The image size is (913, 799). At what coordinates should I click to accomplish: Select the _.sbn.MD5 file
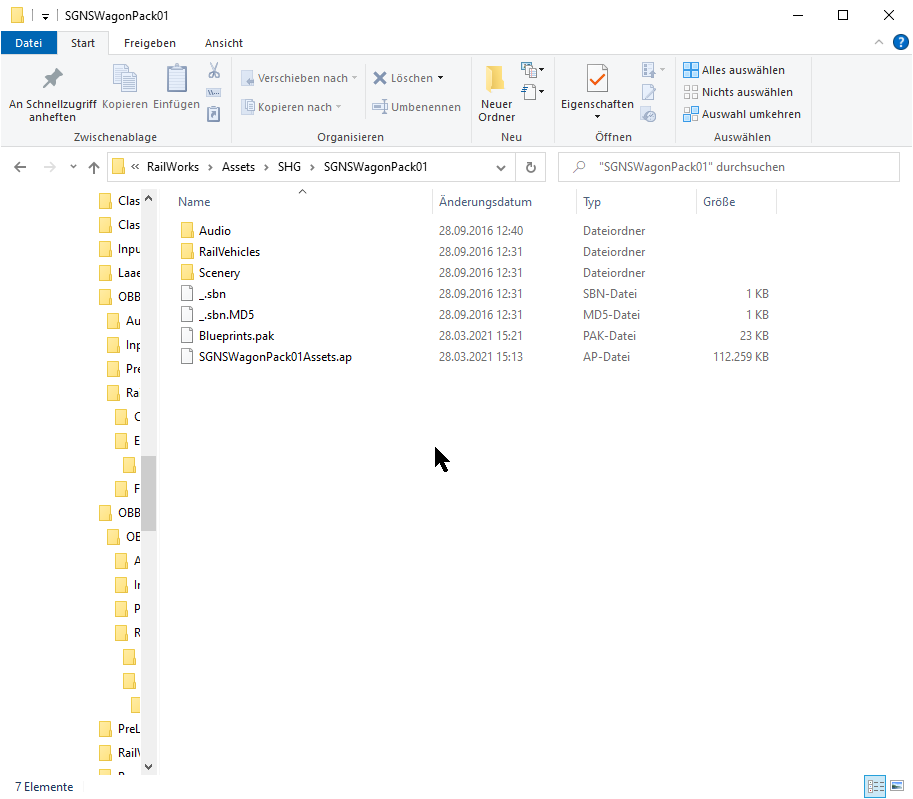226,314
